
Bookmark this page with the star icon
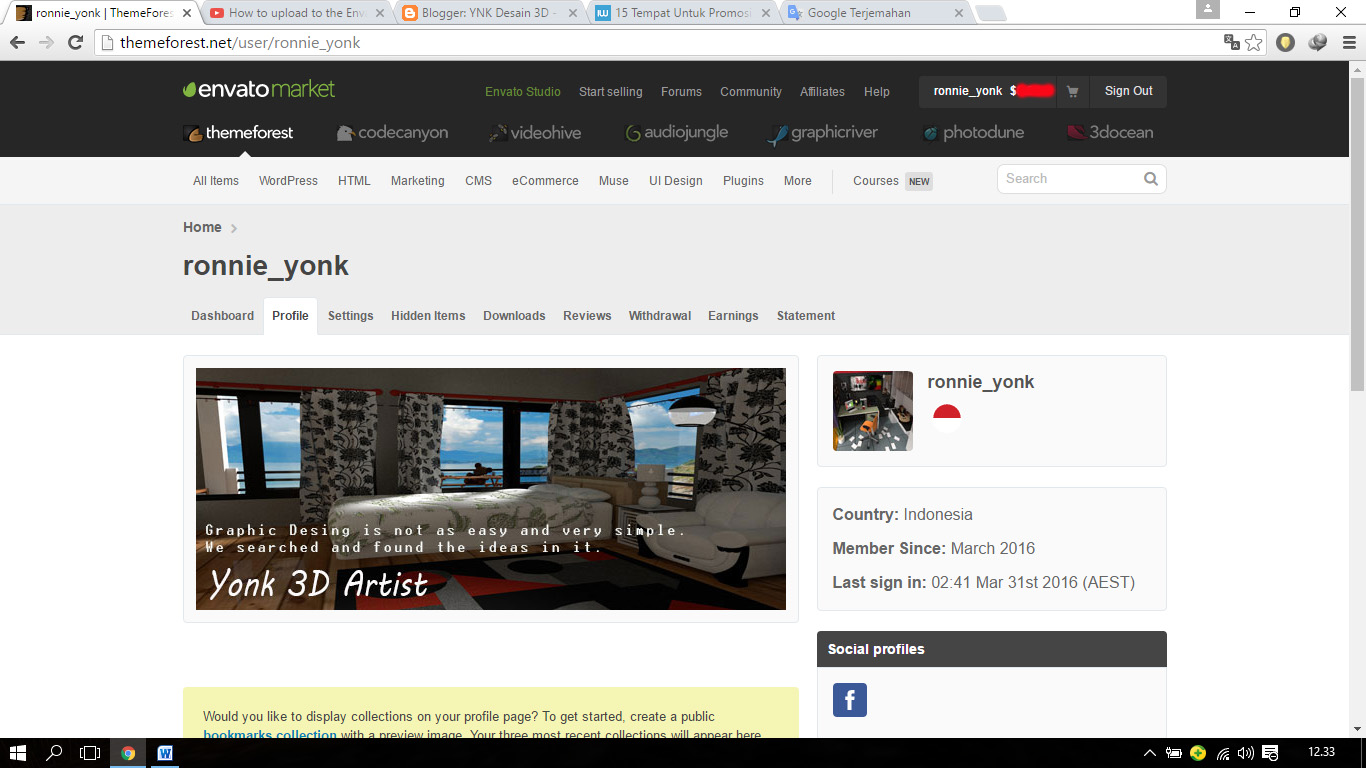[x=1253, y=43]
